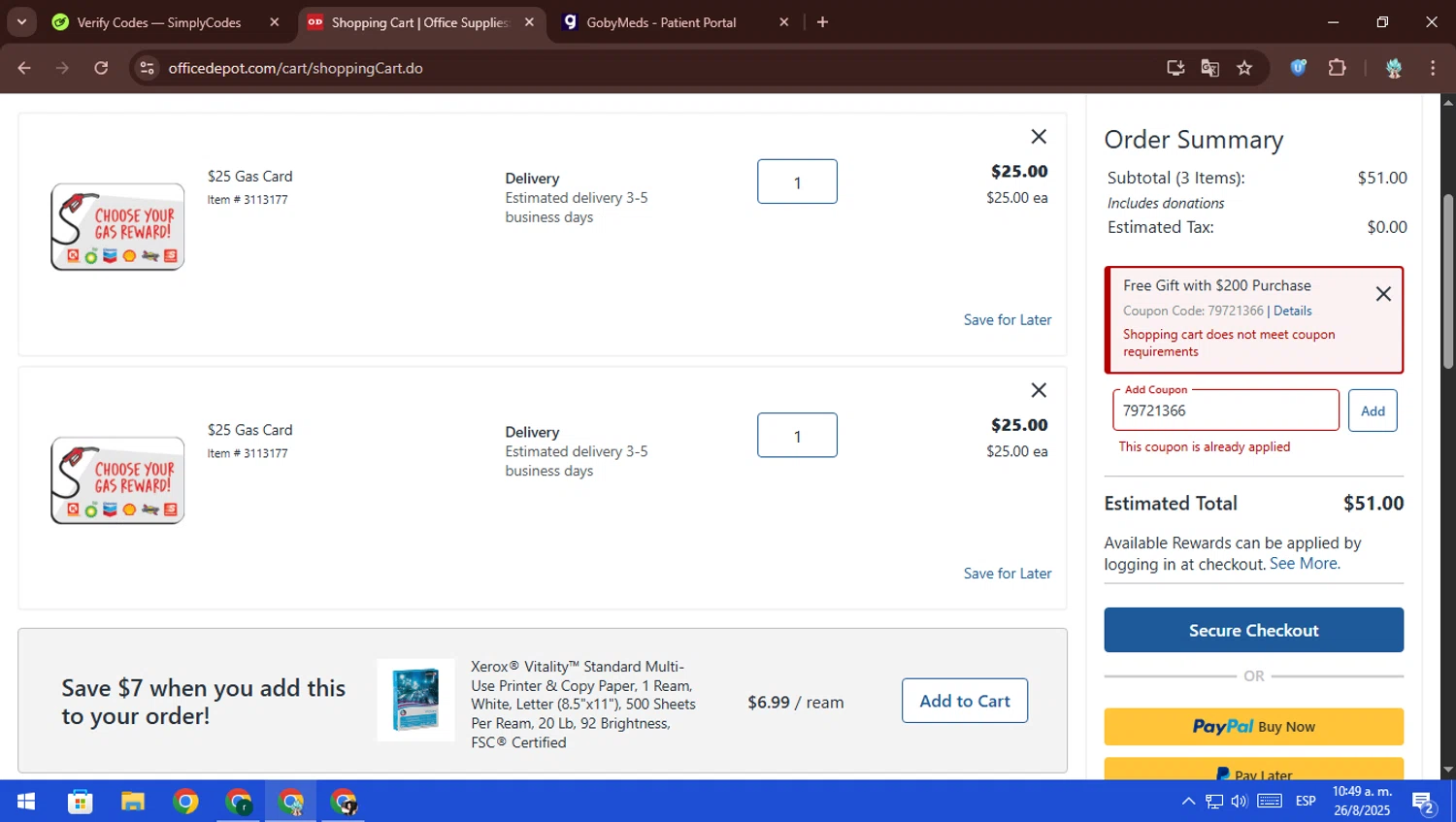
Task: Close the GobyMeds Patient Portal tab
Action: (x=783, y=22)
